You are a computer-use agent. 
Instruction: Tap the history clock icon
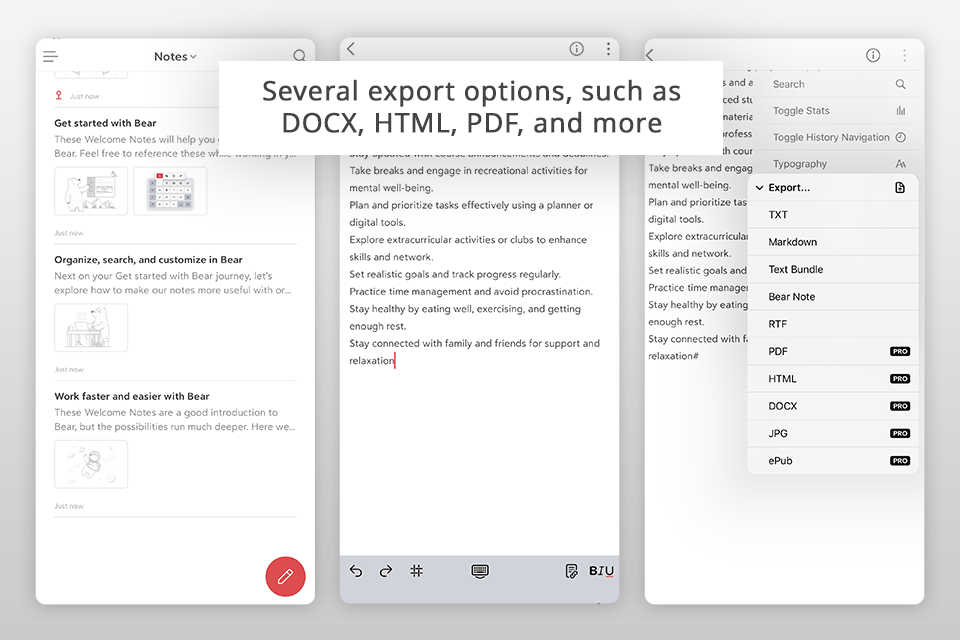[x=901, y=137]
